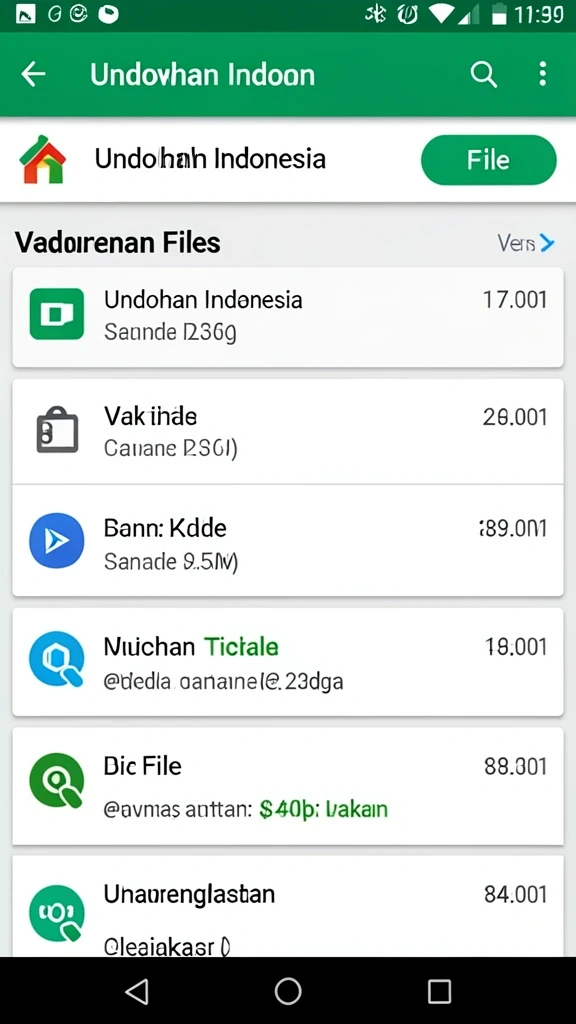Tap Android back navigation triangle
Screen dimensions: 576x1024
[137, 991]
